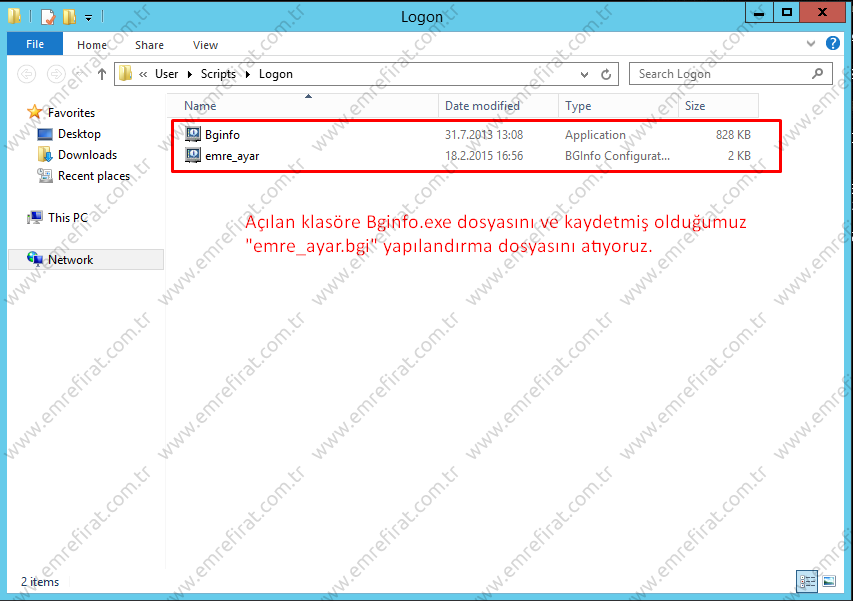Screen dimensions: 853x601
Task: Expand the Scripts breadcrumb arrow
Action: (247, 74)
